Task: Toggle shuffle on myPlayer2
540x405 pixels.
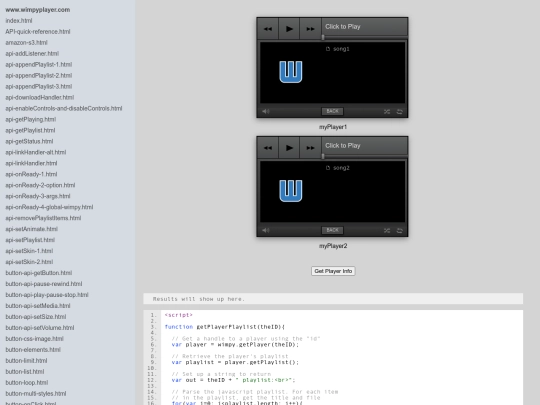Action: [x=387, y=230]
